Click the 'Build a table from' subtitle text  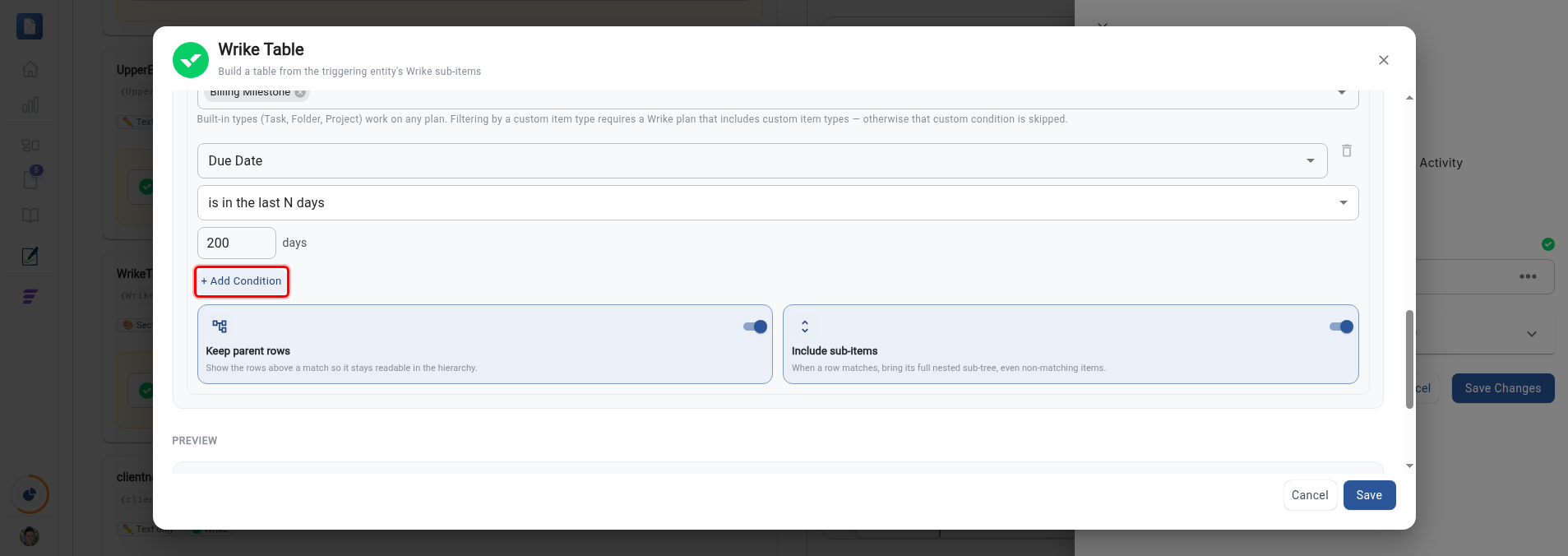tap(349, 72)
